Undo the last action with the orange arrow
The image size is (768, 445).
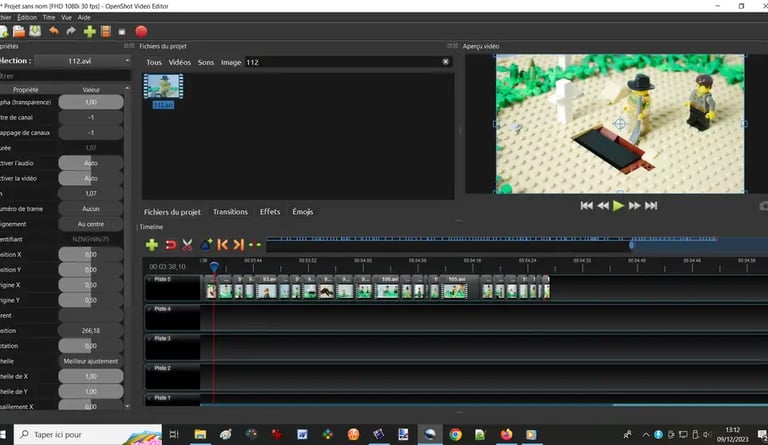(53, 31)
